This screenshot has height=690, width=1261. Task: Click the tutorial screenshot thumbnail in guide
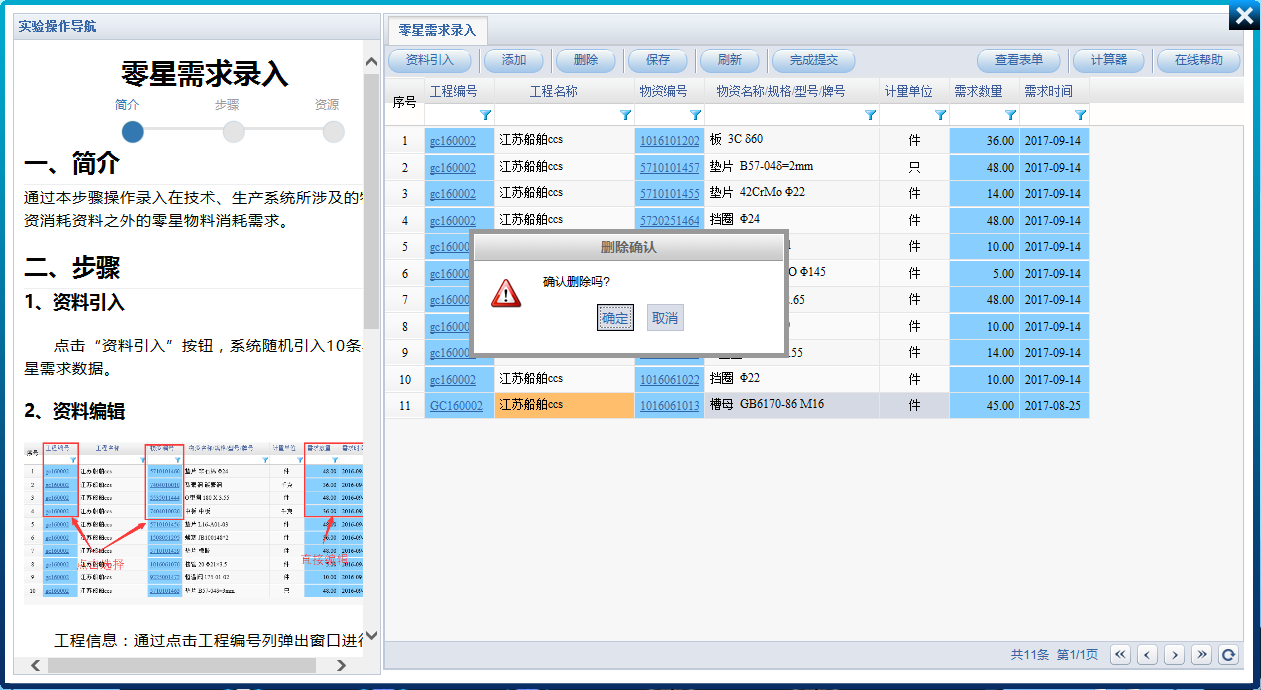click(195, 523)
